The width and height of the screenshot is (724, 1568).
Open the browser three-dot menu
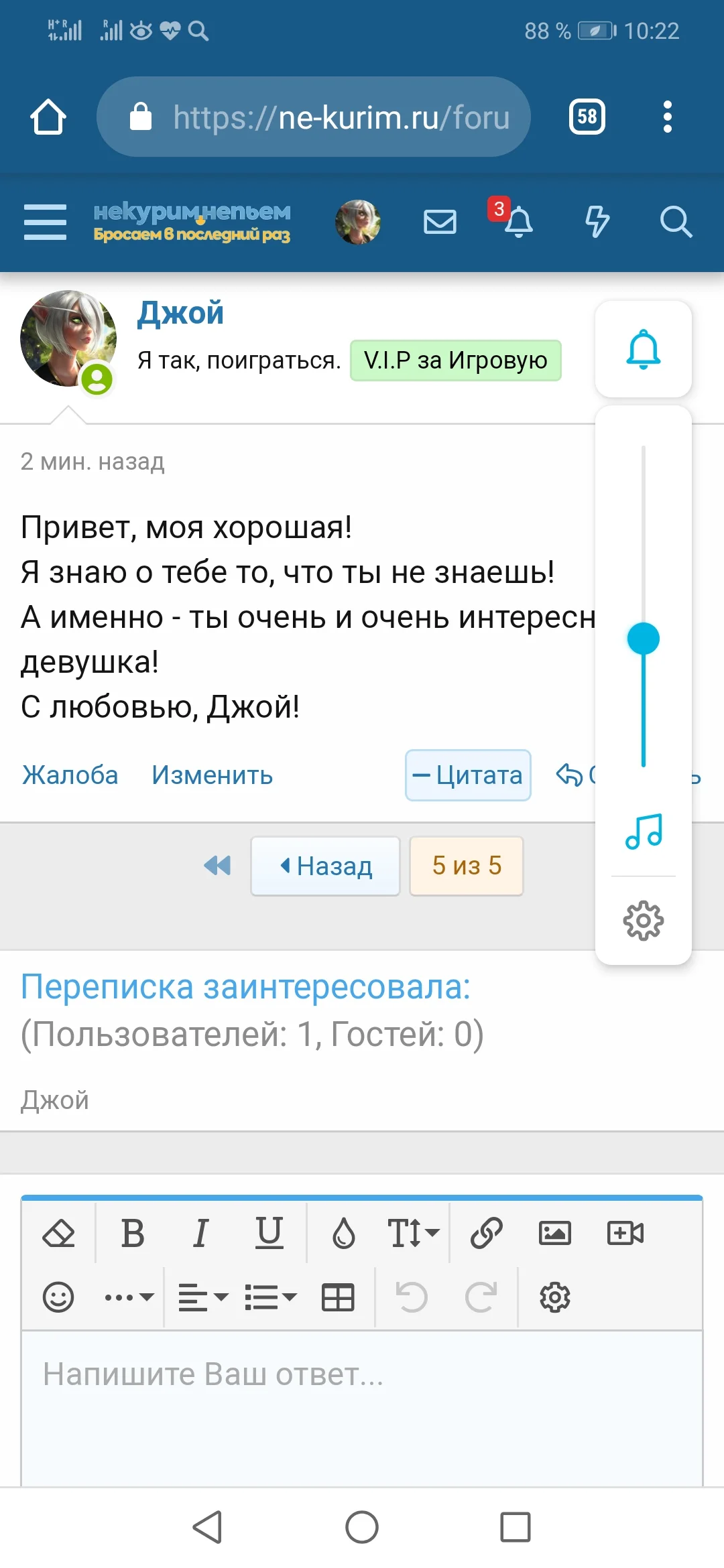[667, 116]
